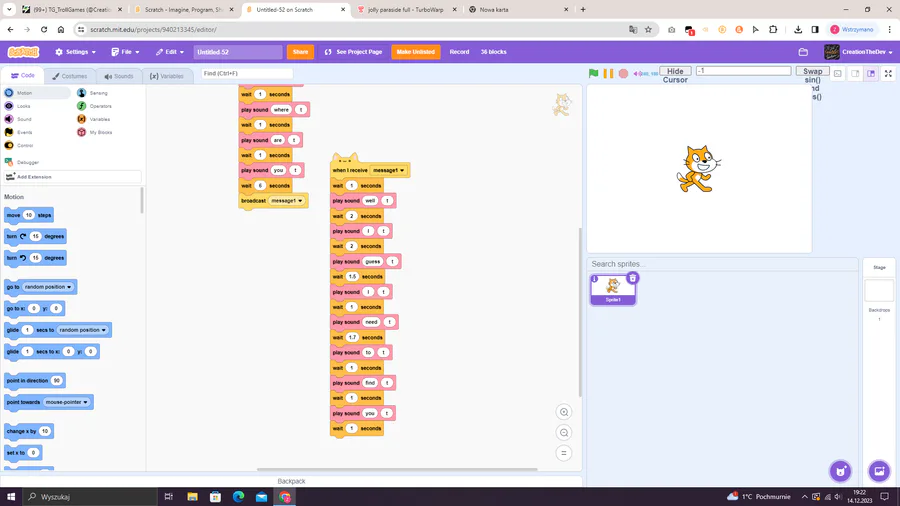Click the orange Share button
The width and height of the screenshot is (900, 506).
[300, 52]
